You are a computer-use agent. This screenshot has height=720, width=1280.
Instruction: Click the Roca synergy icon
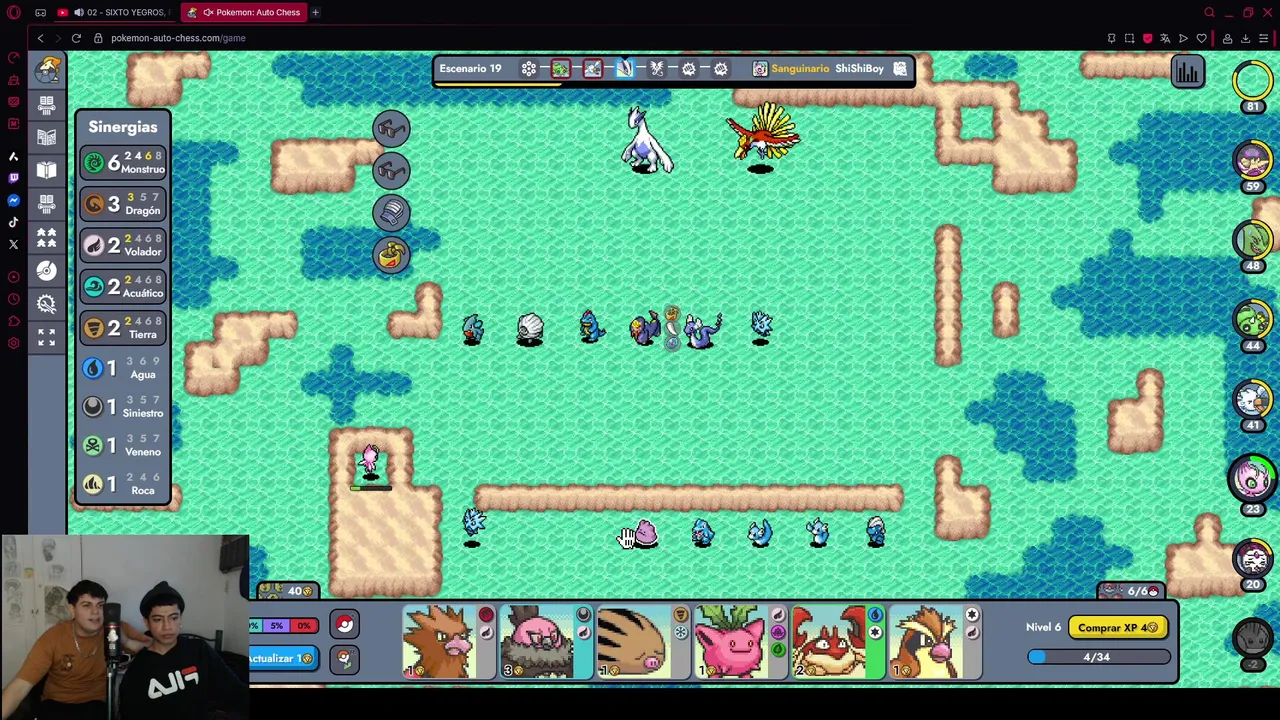click(93, 484)
